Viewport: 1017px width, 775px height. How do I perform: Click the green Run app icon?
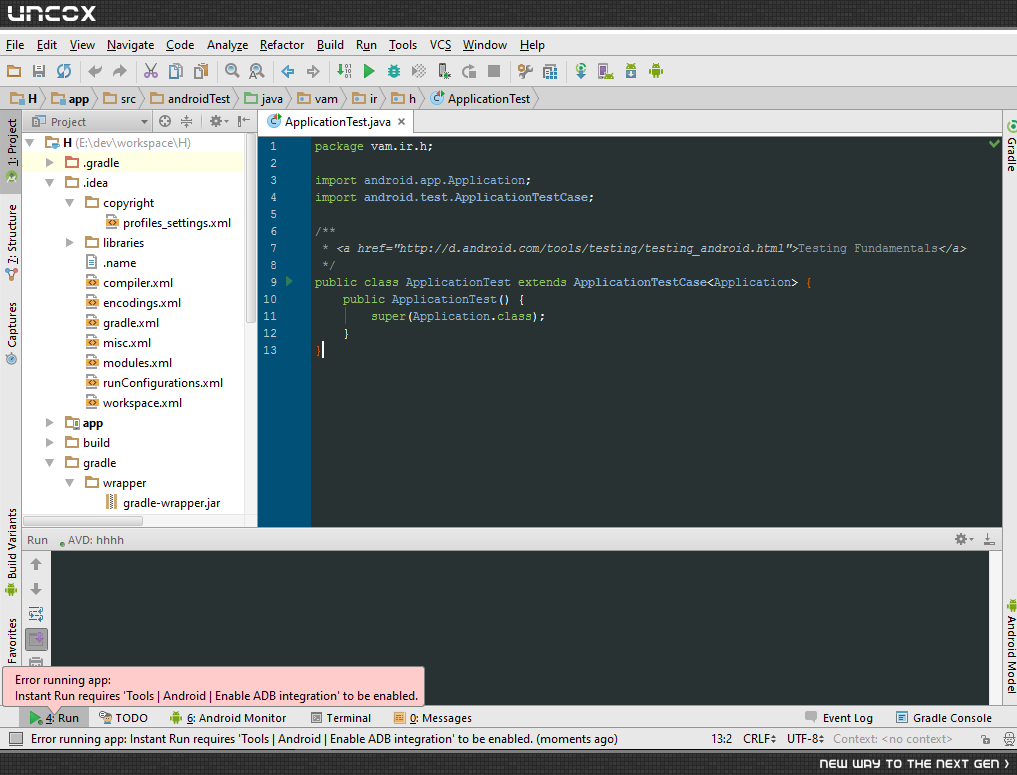(369, 71)
